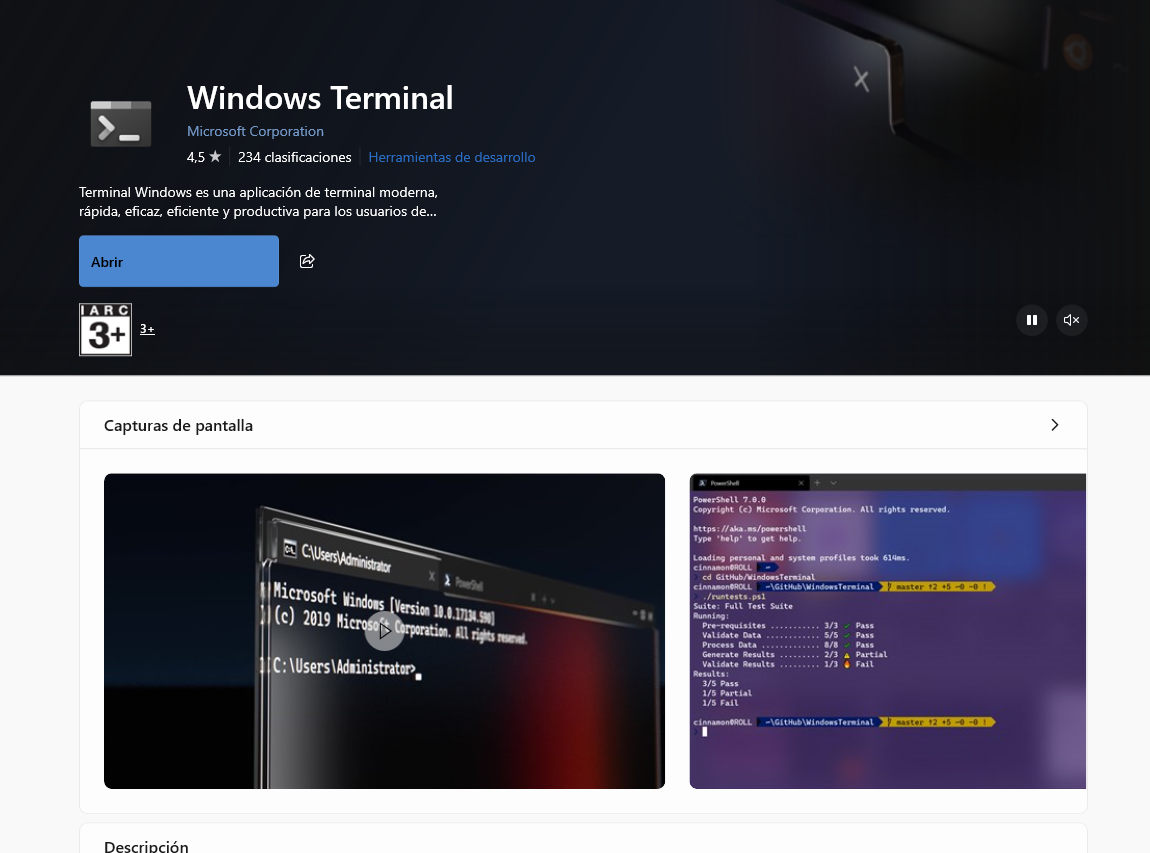View the 234 clasificaciones ratings
This screenshot has height=853, width=1150.
click(x=295, y=157)
